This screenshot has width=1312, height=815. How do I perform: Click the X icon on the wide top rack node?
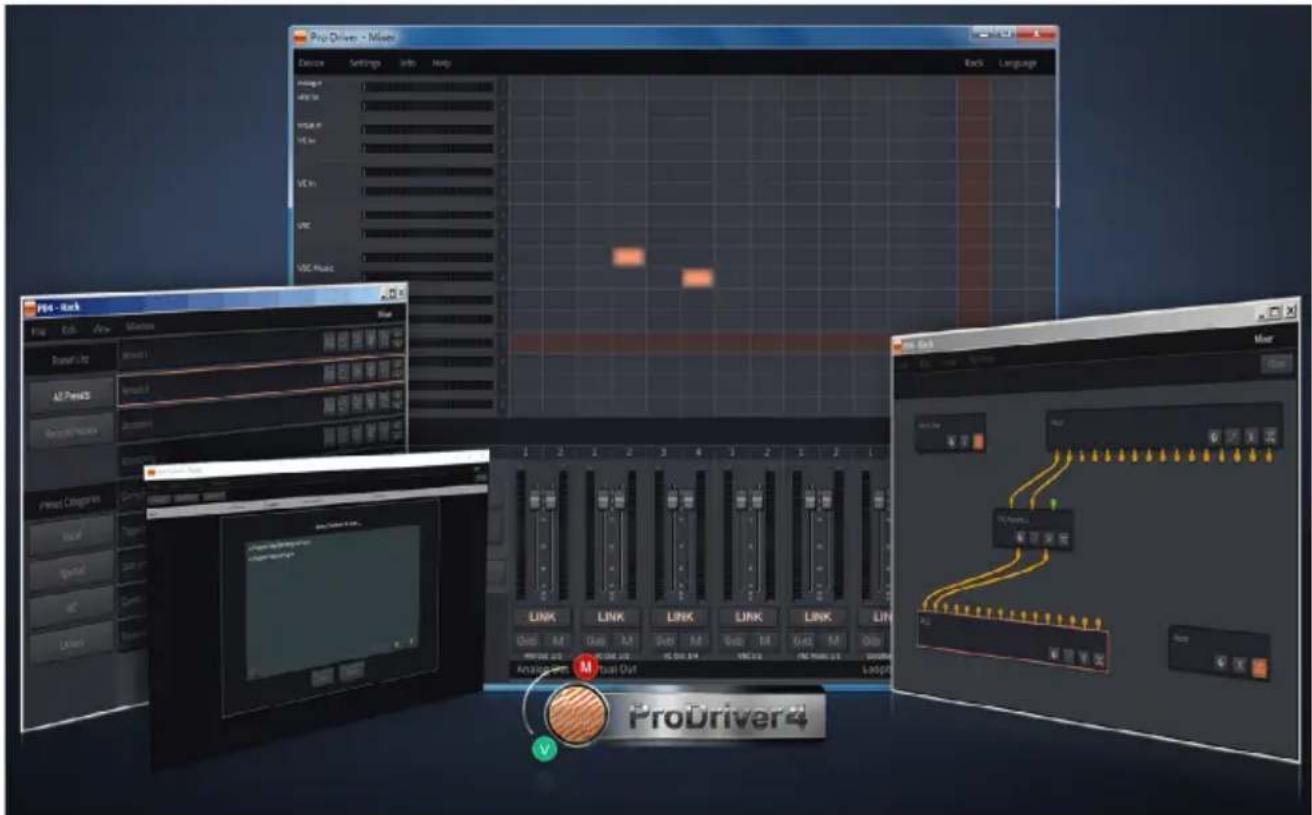click(x=1252, y=436)
